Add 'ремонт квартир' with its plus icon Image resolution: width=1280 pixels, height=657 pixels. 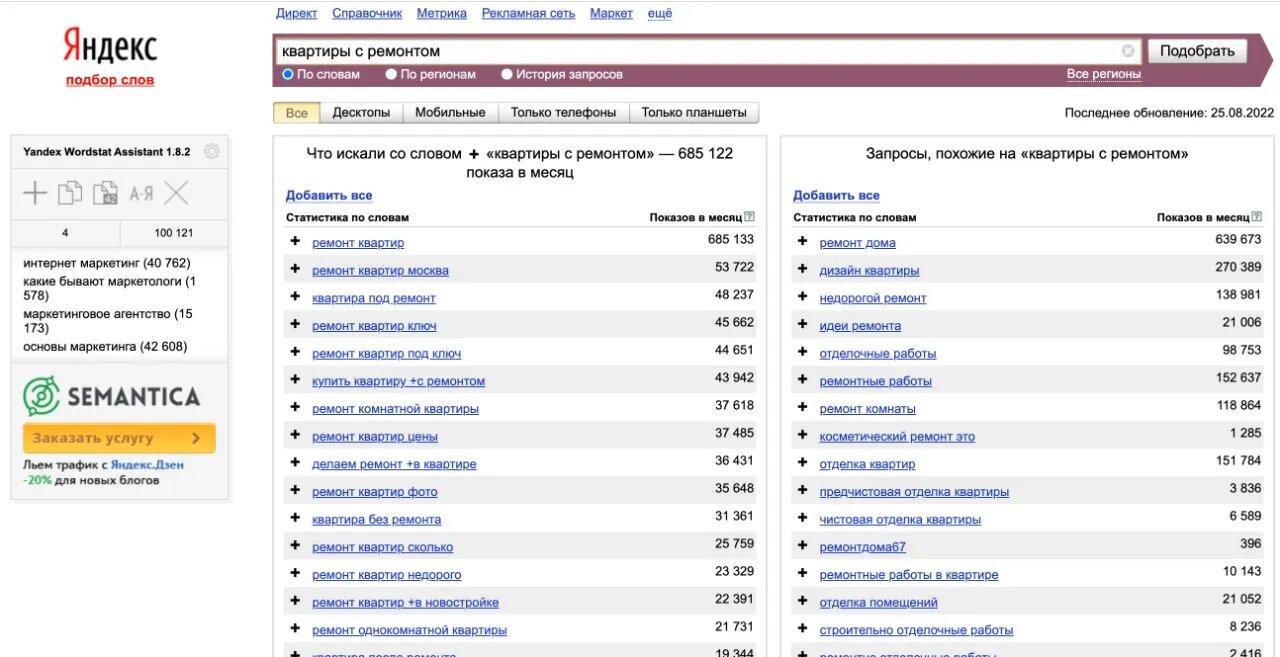(x=295, y=242)
